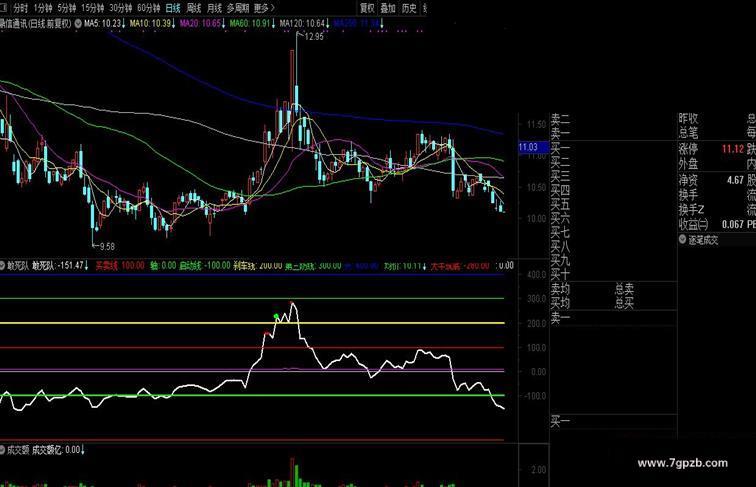Open main chart indicator settings circle icon
756x487 pixels.
coord(78,23)
